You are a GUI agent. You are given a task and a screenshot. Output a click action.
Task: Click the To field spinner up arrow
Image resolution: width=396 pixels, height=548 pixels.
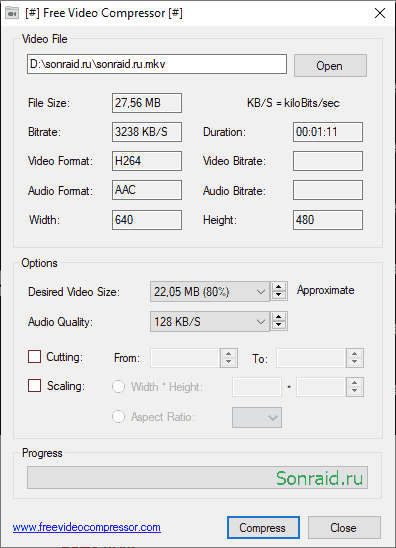(354, 353)
